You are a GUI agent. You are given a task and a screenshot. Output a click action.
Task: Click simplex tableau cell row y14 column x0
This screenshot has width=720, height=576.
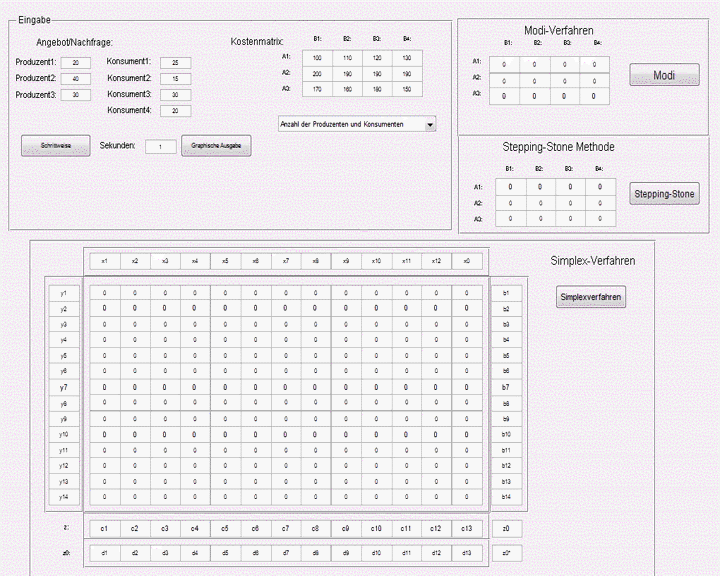tap(467, 497)
